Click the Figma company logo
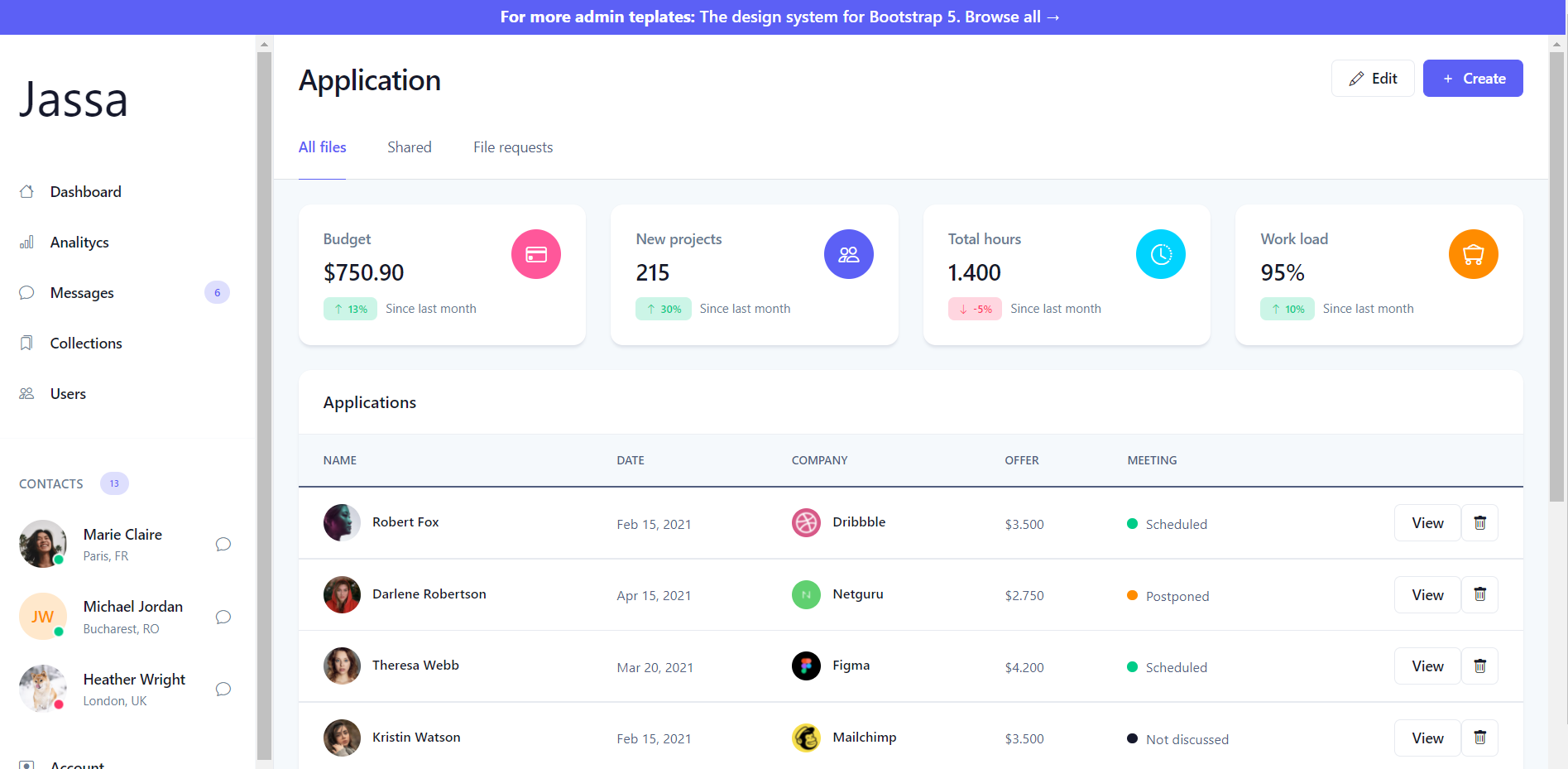 [805, 666]
